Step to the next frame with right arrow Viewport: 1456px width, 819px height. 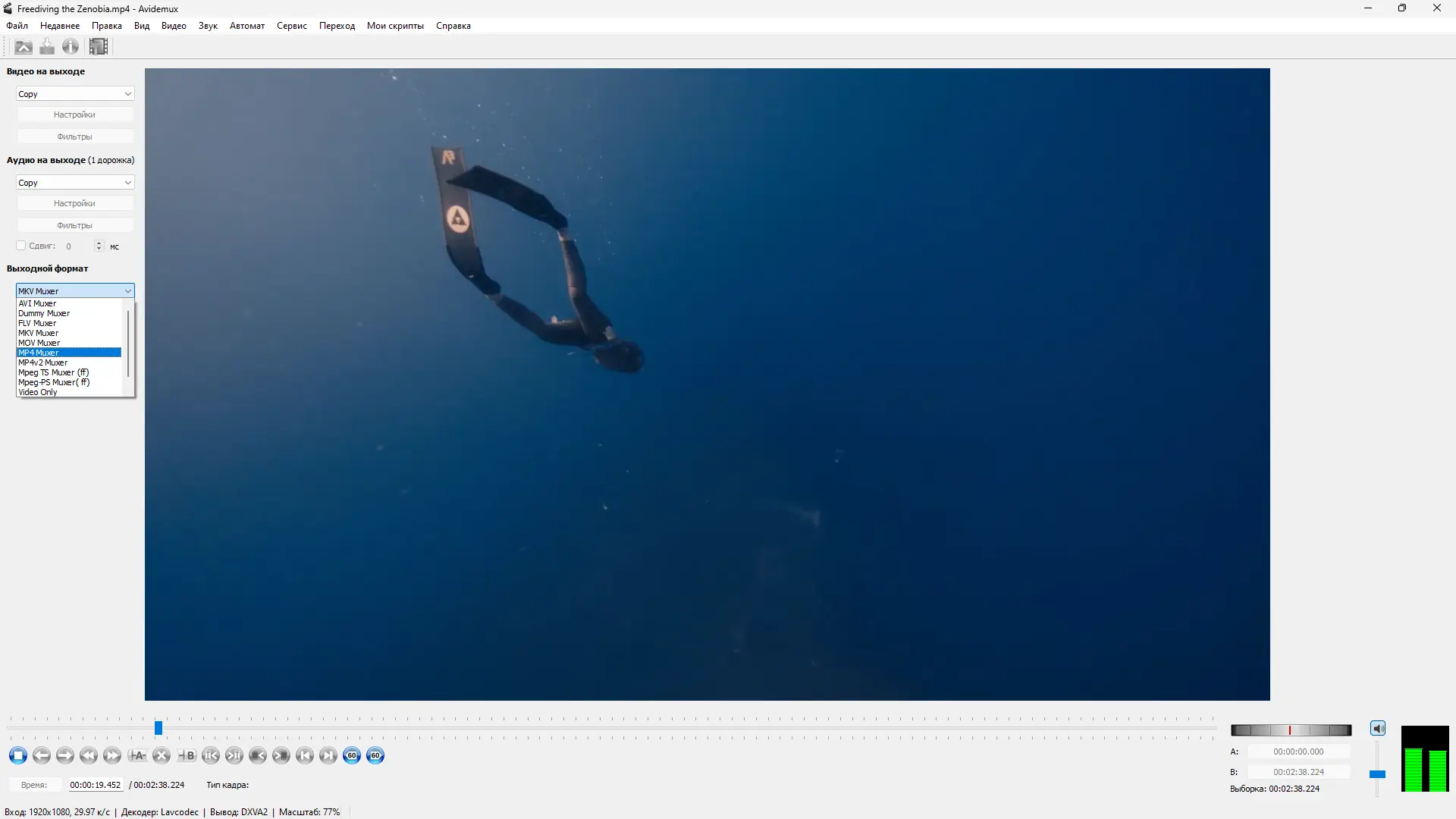coord(65,755)
